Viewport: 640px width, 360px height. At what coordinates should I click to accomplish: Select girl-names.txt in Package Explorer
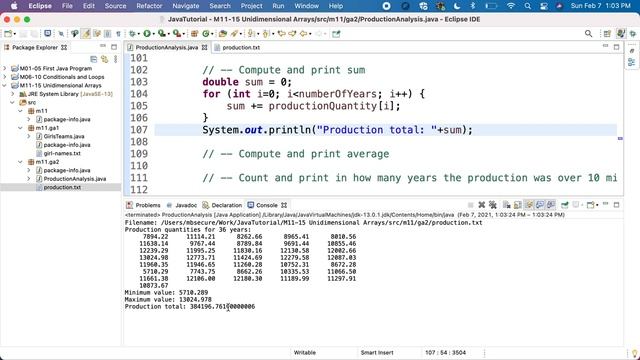[62, 153]
